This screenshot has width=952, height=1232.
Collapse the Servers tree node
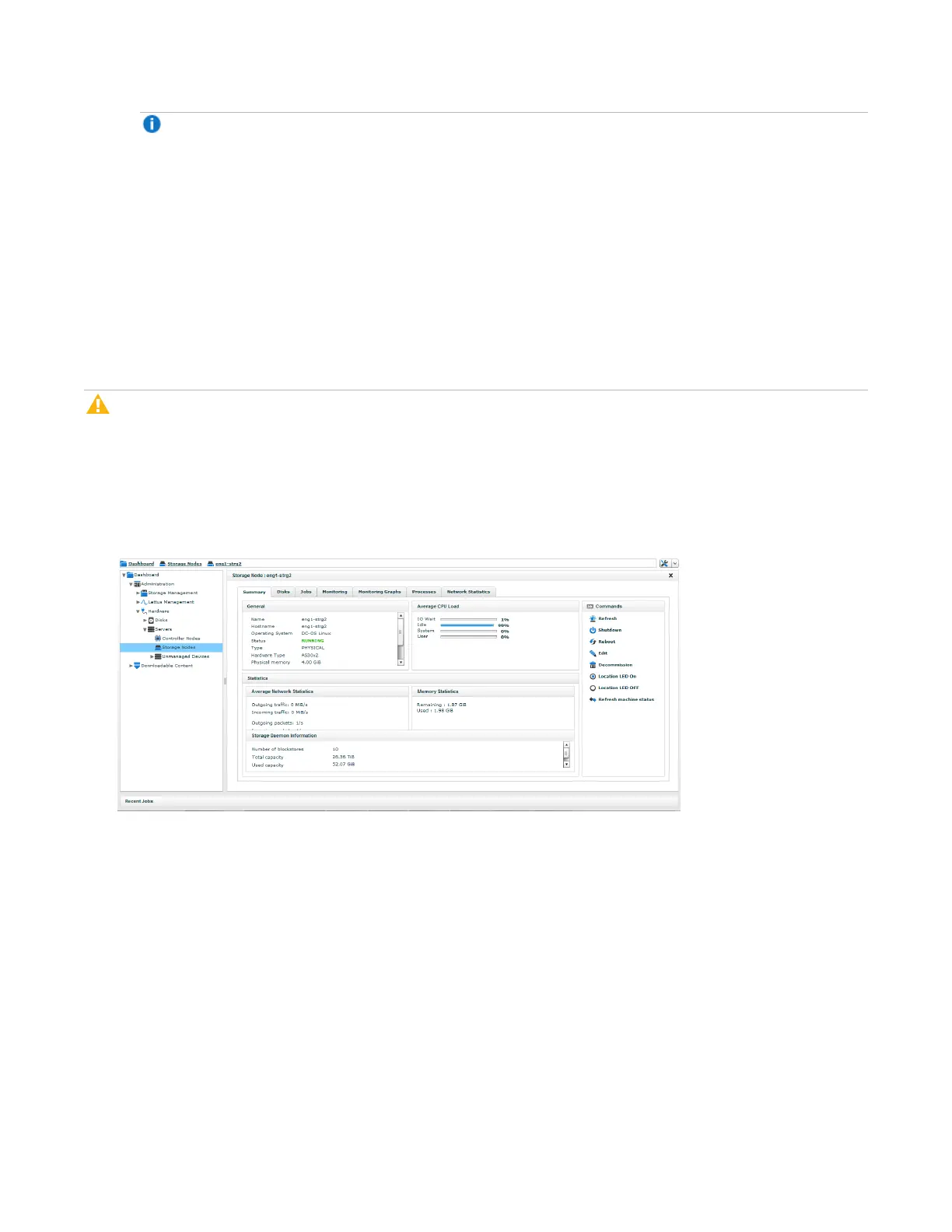tap(145, 629)
